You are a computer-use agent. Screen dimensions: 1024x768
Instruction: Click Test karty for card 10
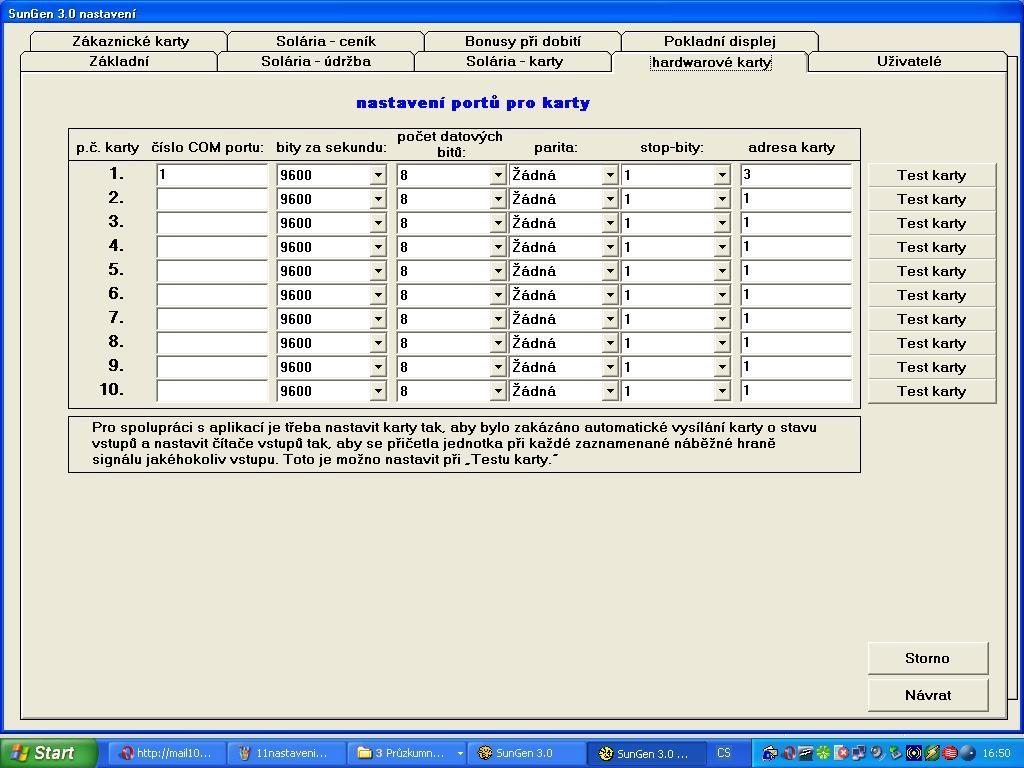pos(931,391)
